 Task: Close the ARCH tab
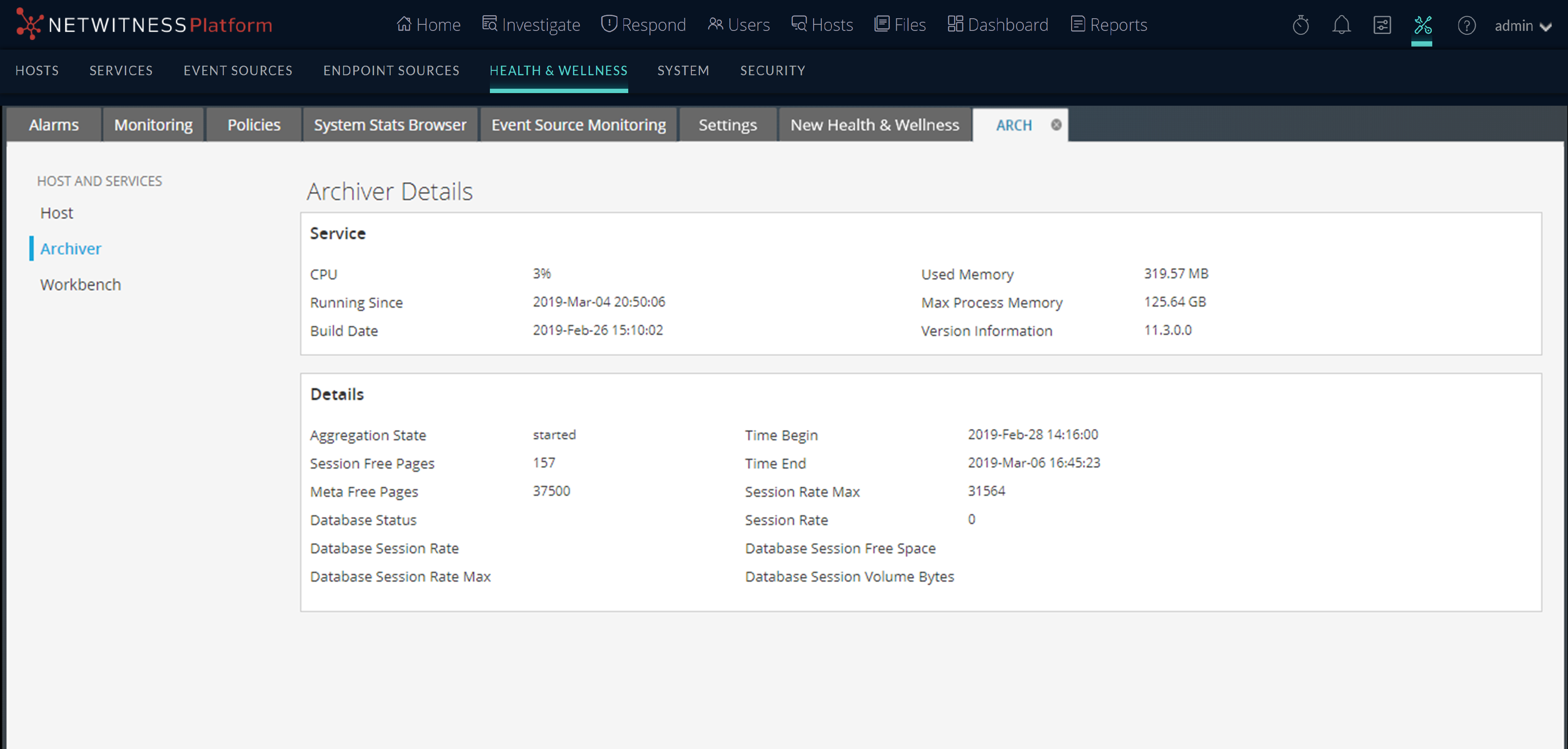[x=1056, y=125]
